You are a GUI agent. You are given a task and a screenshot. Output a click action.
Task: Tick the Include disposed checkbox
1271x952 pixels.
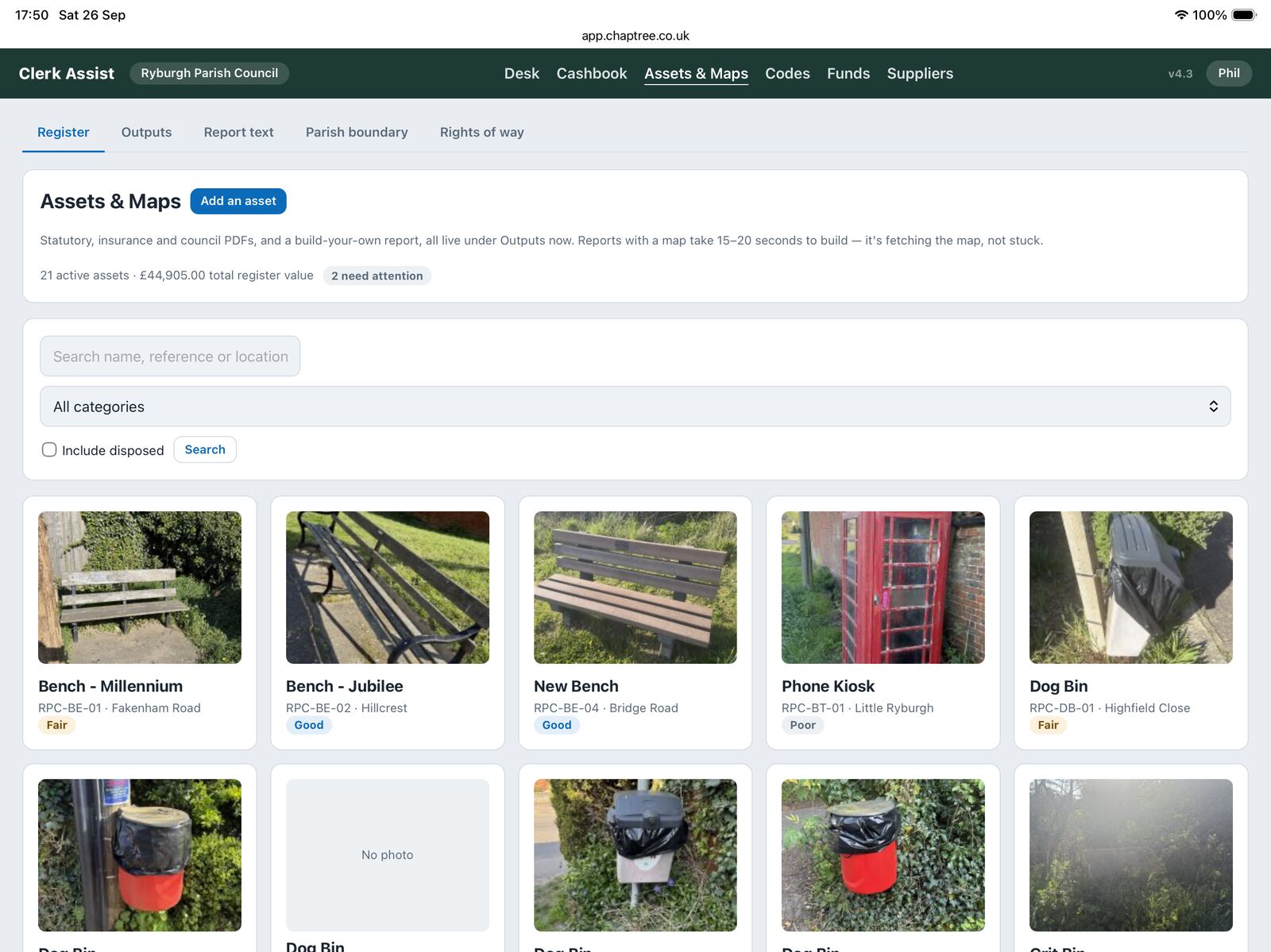tap(49, 449)
